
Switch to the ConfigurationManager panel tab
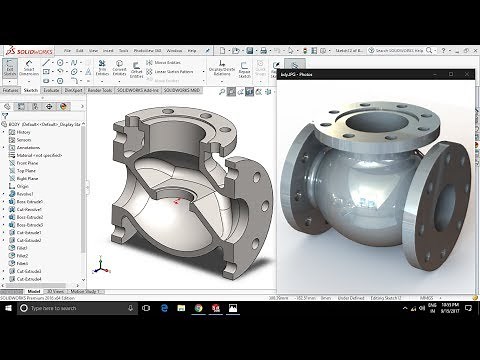[35, 107]
